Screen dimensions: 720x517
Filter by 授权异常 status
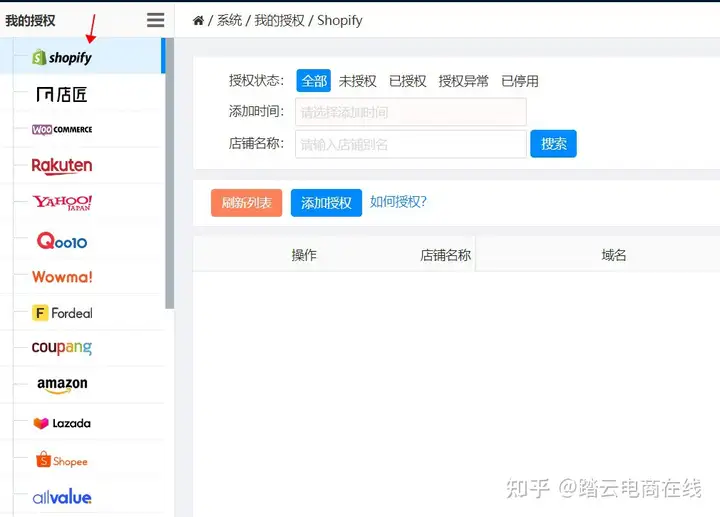[464, 81]
